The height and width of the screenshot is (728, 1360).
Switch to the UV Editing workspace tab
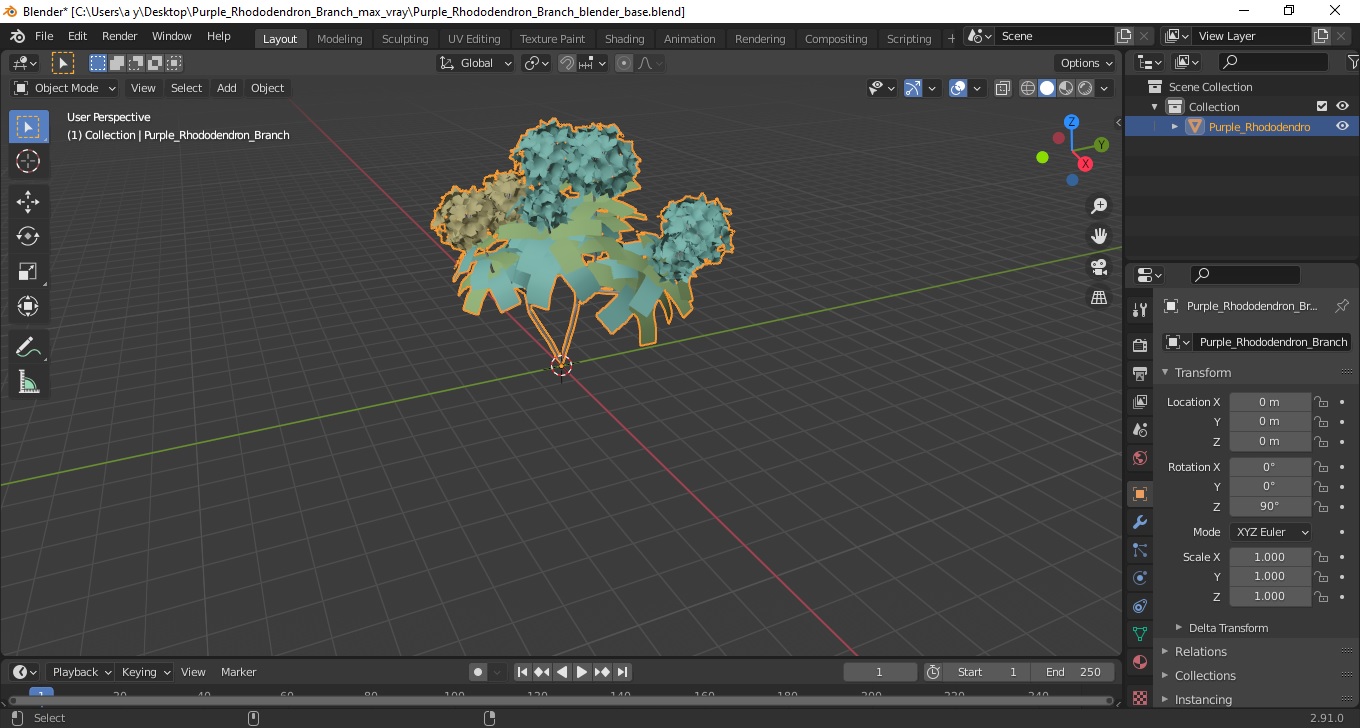point(474,39)
